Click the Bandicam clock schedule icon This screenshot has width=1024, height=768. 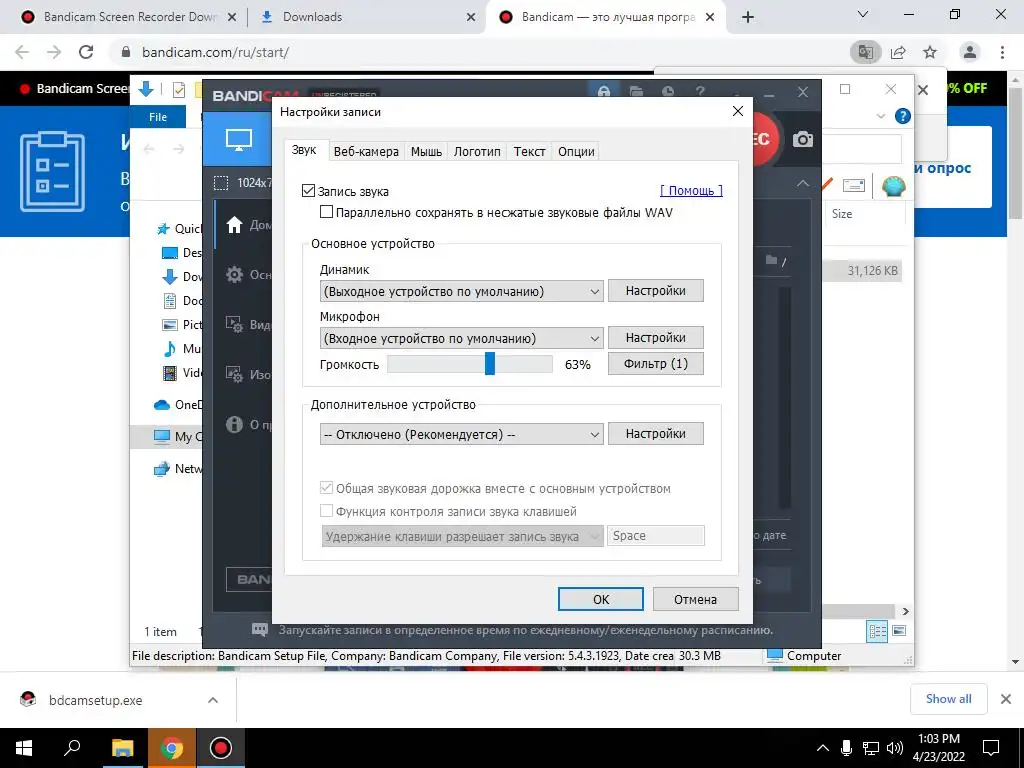[668, 92]
